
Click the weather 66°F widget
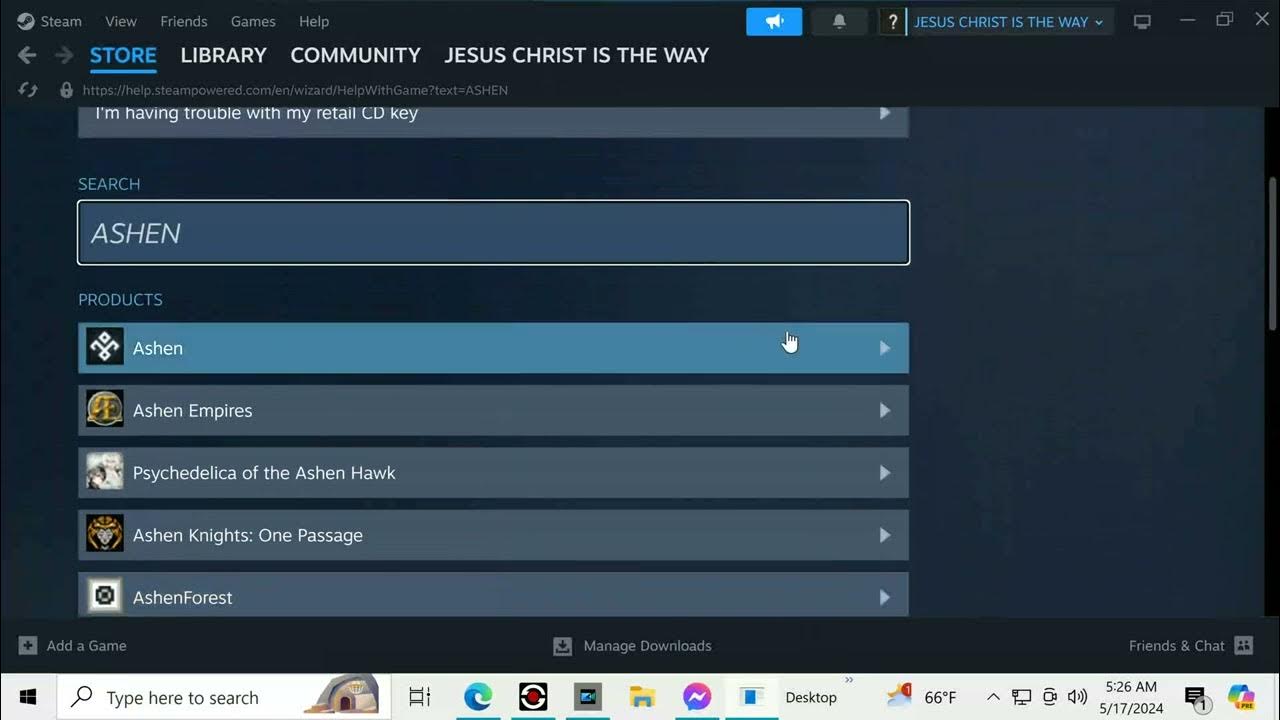point(922,697)
